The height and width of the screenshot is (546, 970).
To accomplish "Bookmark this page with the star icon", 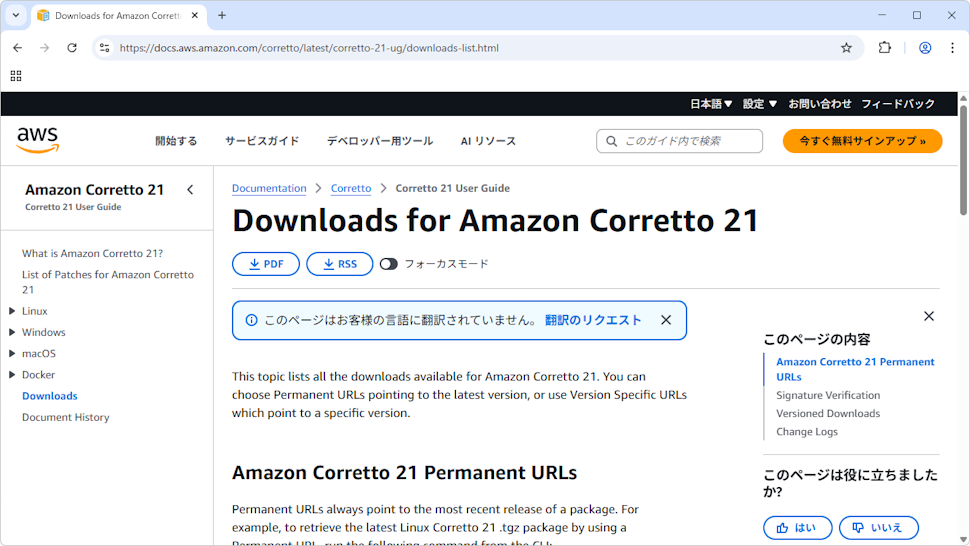I will tap(846, 48).
